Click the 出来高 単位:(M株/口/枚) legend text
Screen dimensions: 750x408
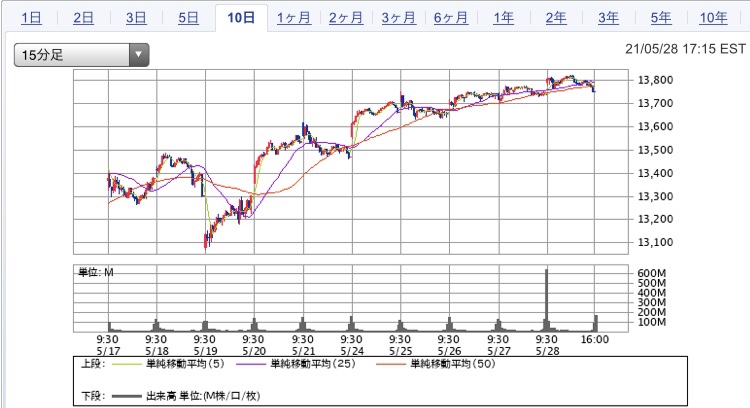click(203, 396)
